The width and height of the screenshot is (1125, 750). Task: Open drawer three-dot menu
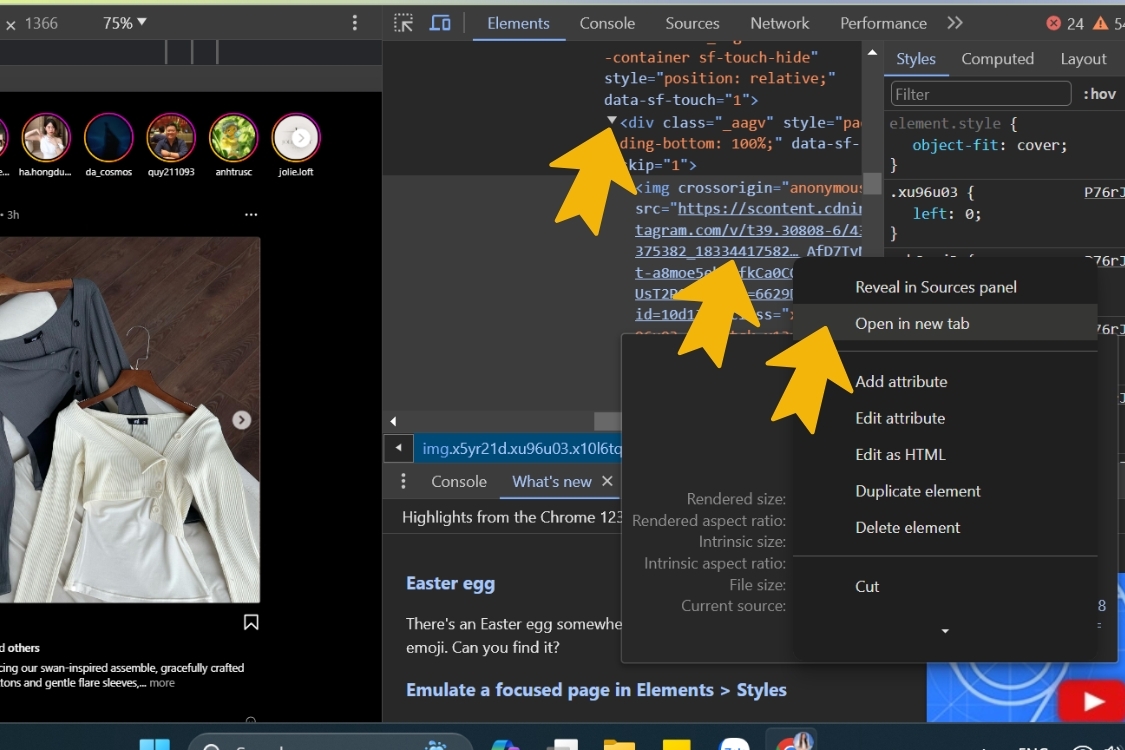403,482
